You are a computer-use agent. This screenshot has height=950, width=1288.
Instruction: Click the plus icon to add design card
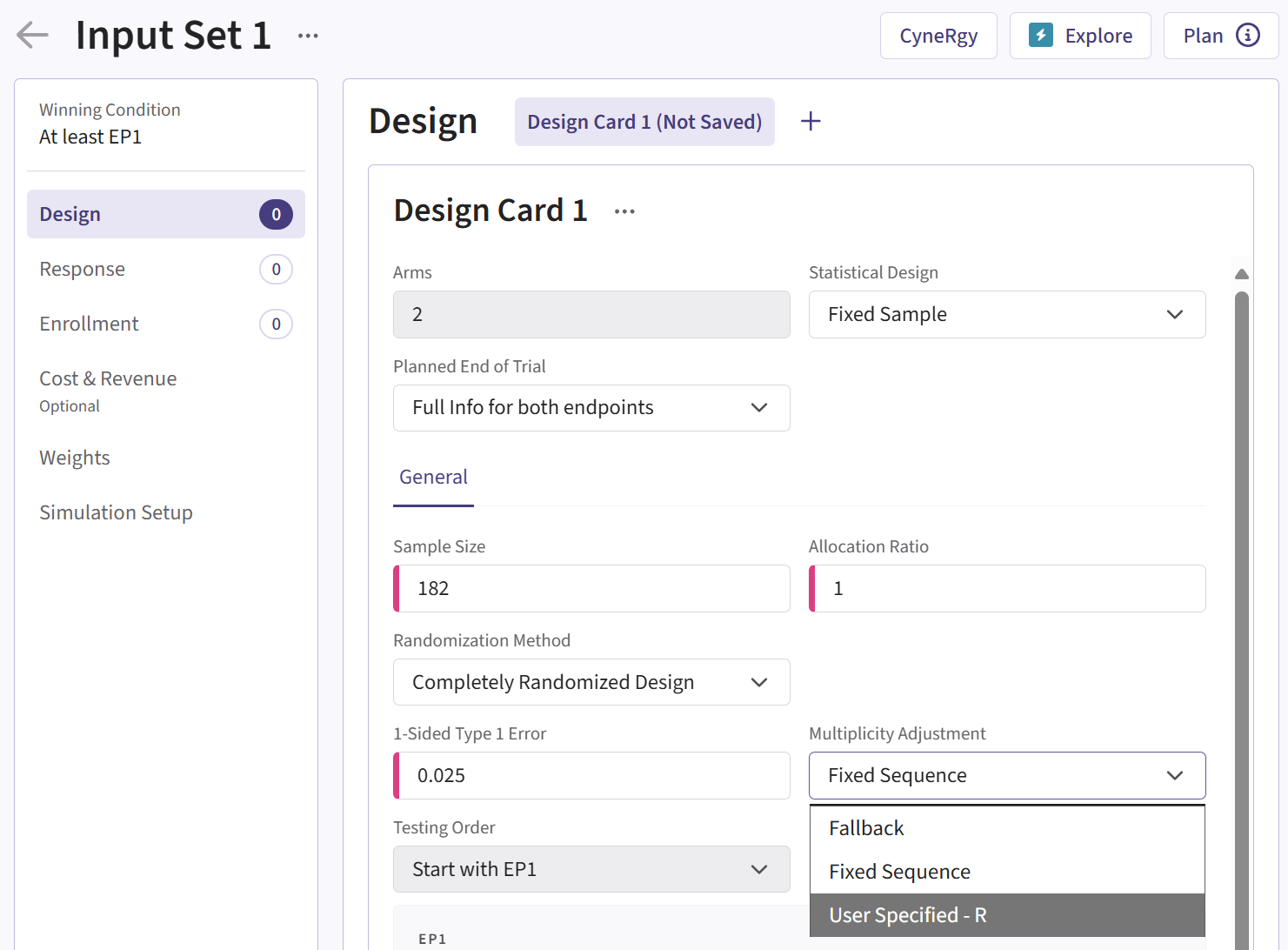(x=811, y=121)
